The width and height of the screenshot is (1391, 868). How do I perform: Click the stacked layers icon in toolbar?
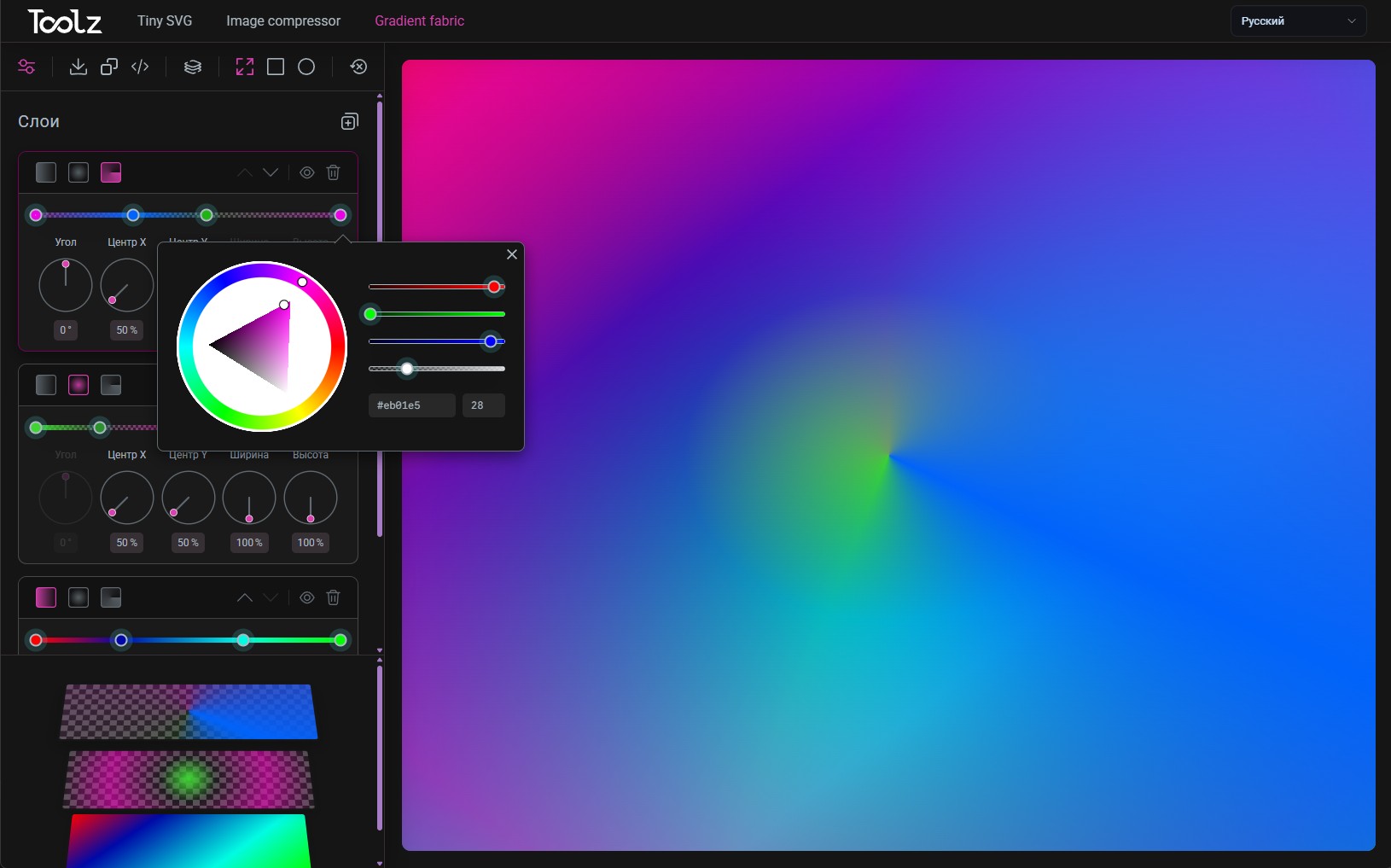pos(193,67)
